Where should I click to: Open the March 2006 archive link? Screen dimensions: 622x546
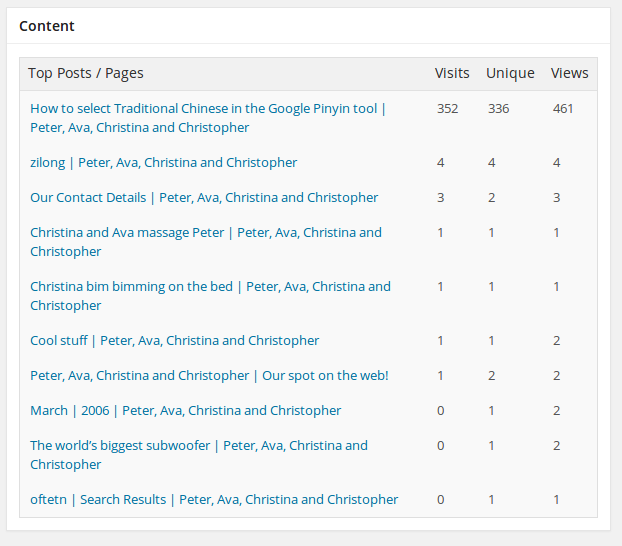(x=186, y=410)
